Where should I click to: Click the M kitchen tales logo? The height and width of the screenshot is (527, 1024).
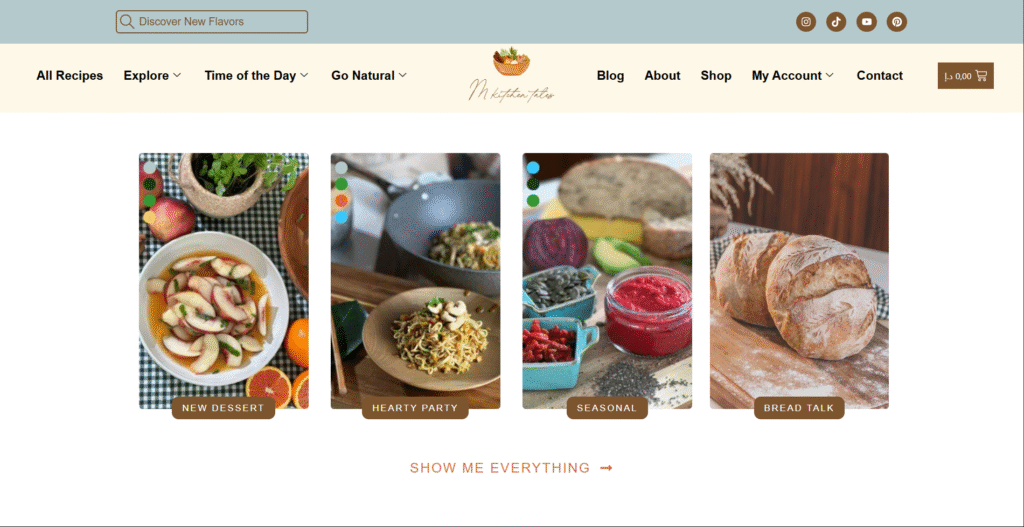511,74
